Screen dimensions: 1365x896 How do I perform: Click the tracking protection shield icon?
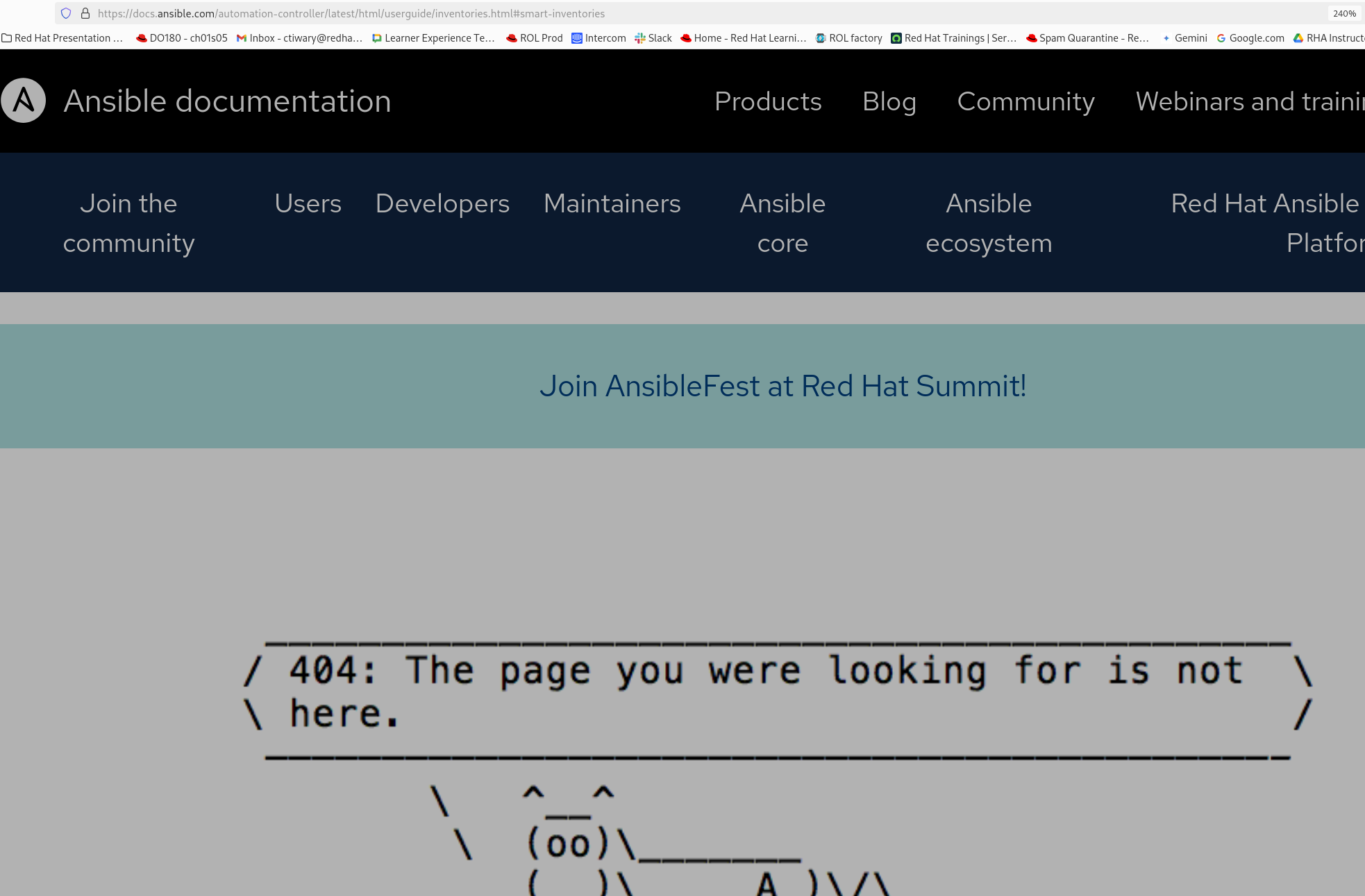pos(66,13)
